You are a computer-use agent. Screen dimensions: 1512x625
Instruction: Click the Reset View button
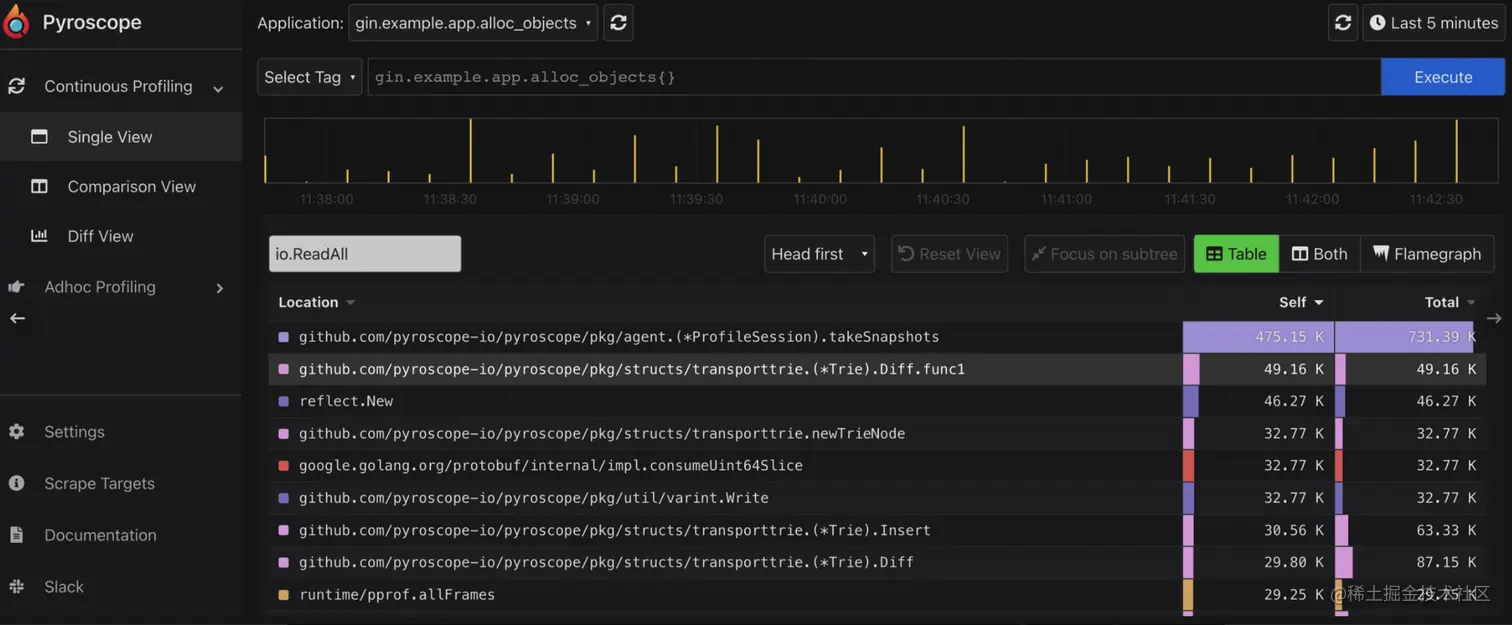click(950, 254)
